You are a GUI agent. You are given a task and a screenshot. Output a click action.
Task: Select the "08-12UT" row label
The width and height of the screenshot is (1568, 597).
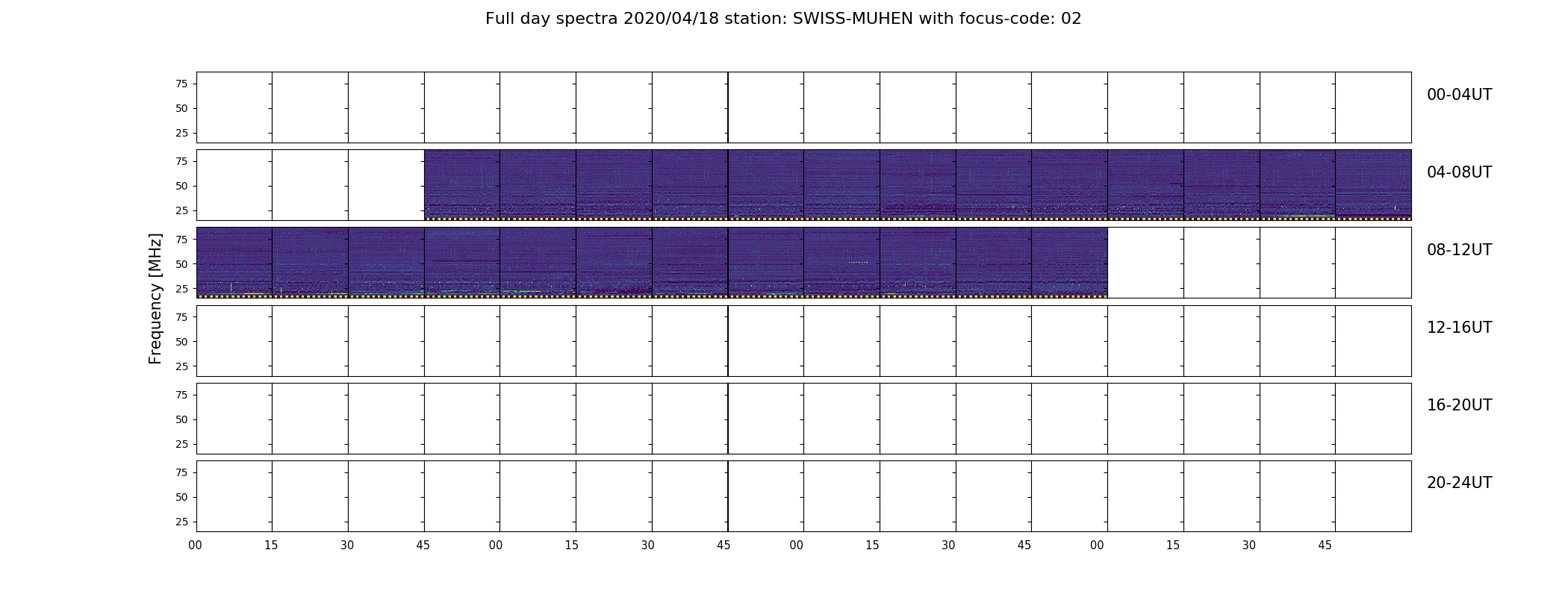[1459, 250]
